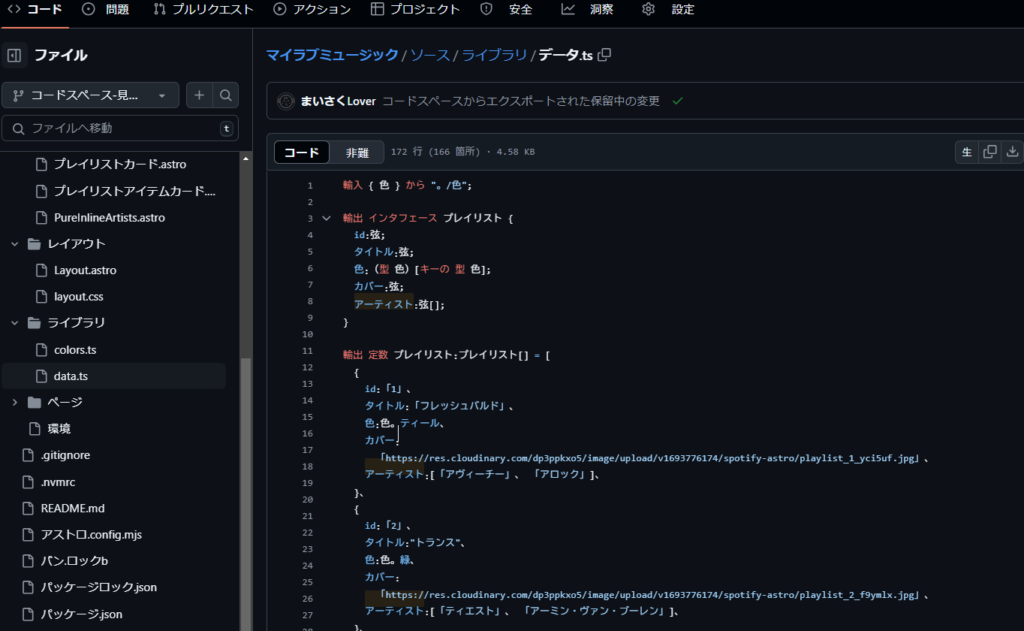This screenshot has width=1024, height=631.
Task: Open README.md file
Action: (x=72, y=508)
